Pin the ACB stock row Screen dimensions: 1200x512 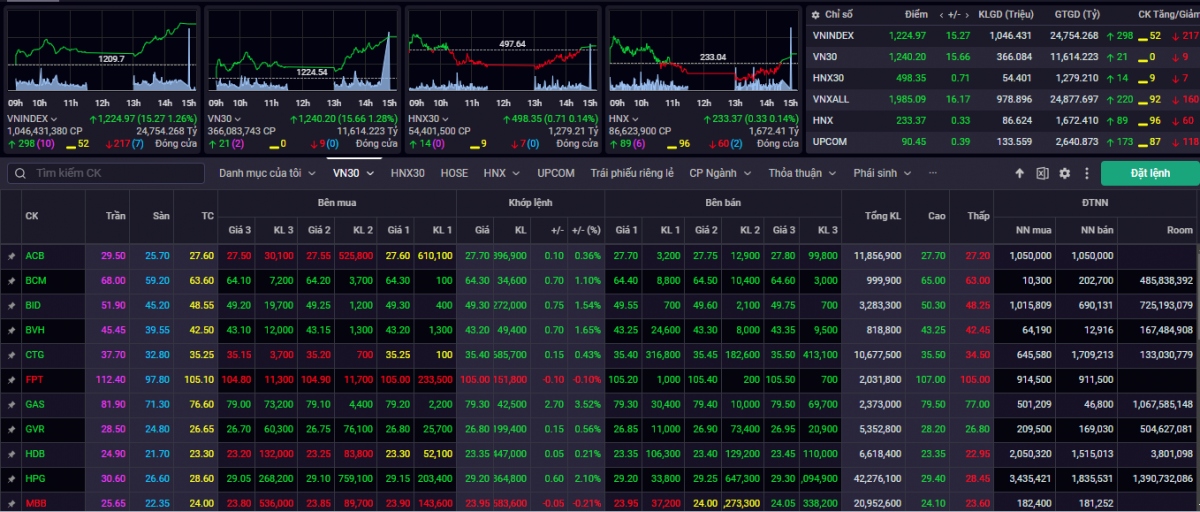pos(11,256)
